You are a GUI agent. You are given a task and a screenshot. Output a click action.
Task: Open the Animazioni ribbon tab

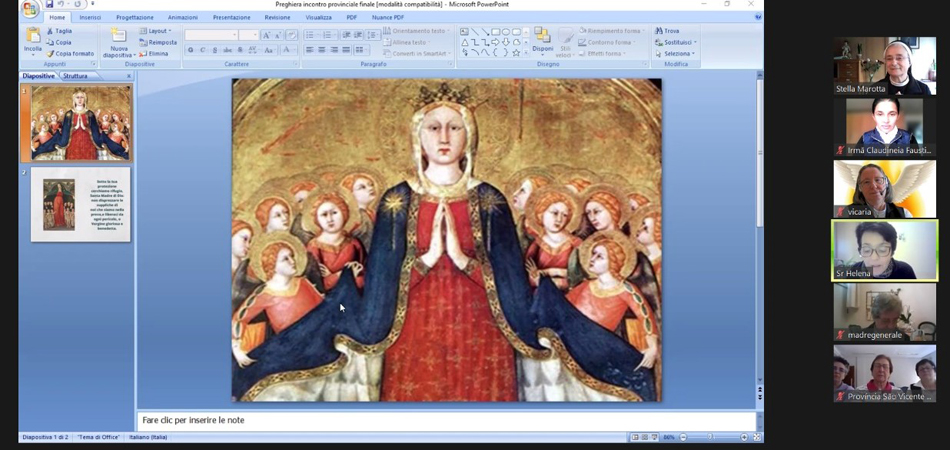[182, 18]
